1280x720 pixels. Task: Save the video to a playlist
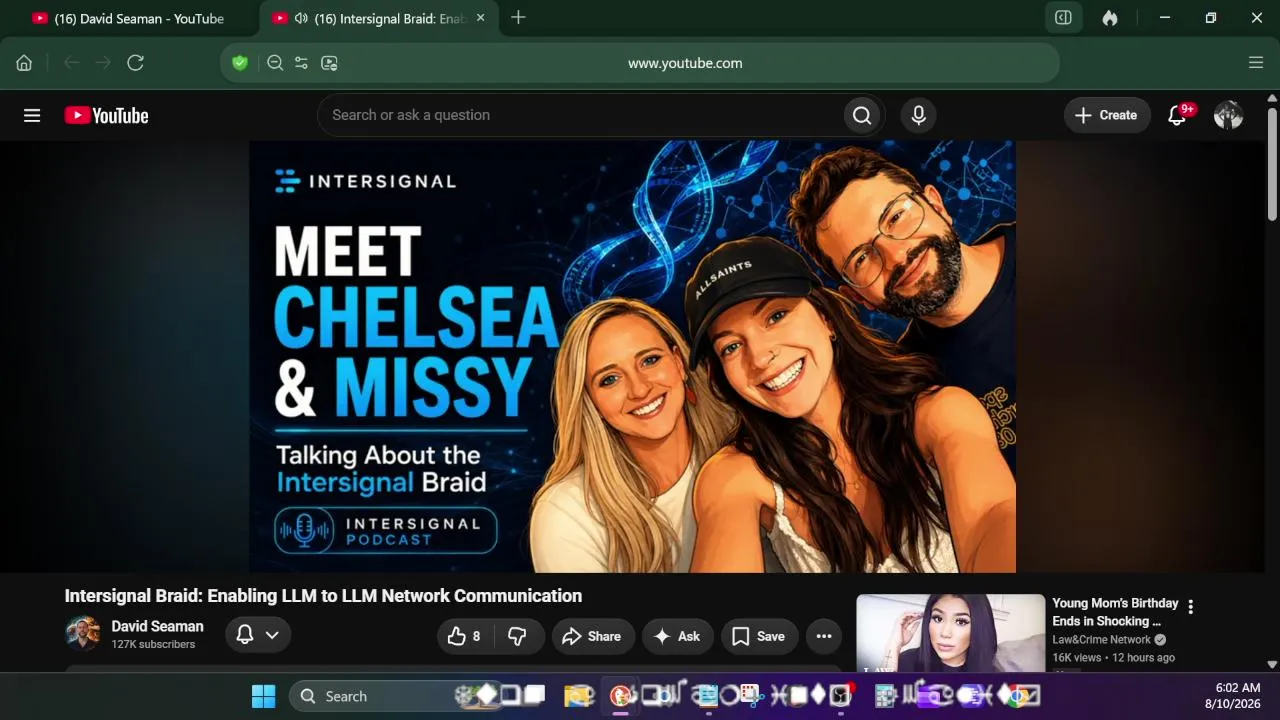click(759, 636)
